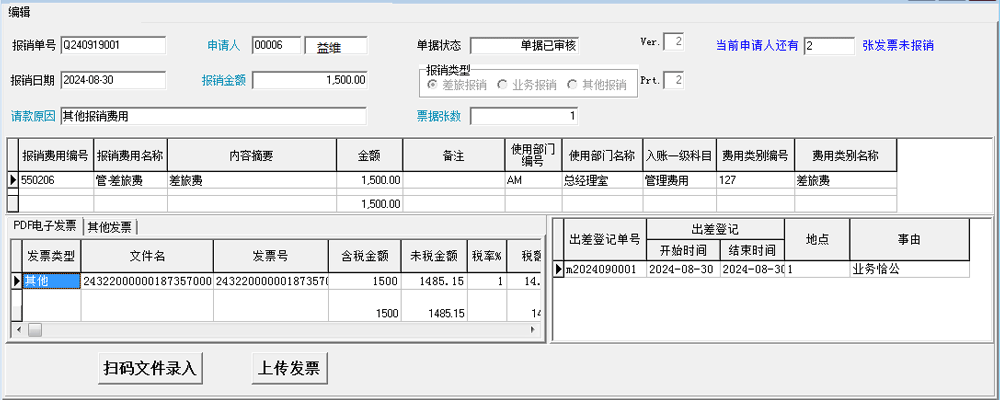Screen dimensions: 1000x400
Task: Open the 其他发票 tab
Action: click(x=110, y=226)
